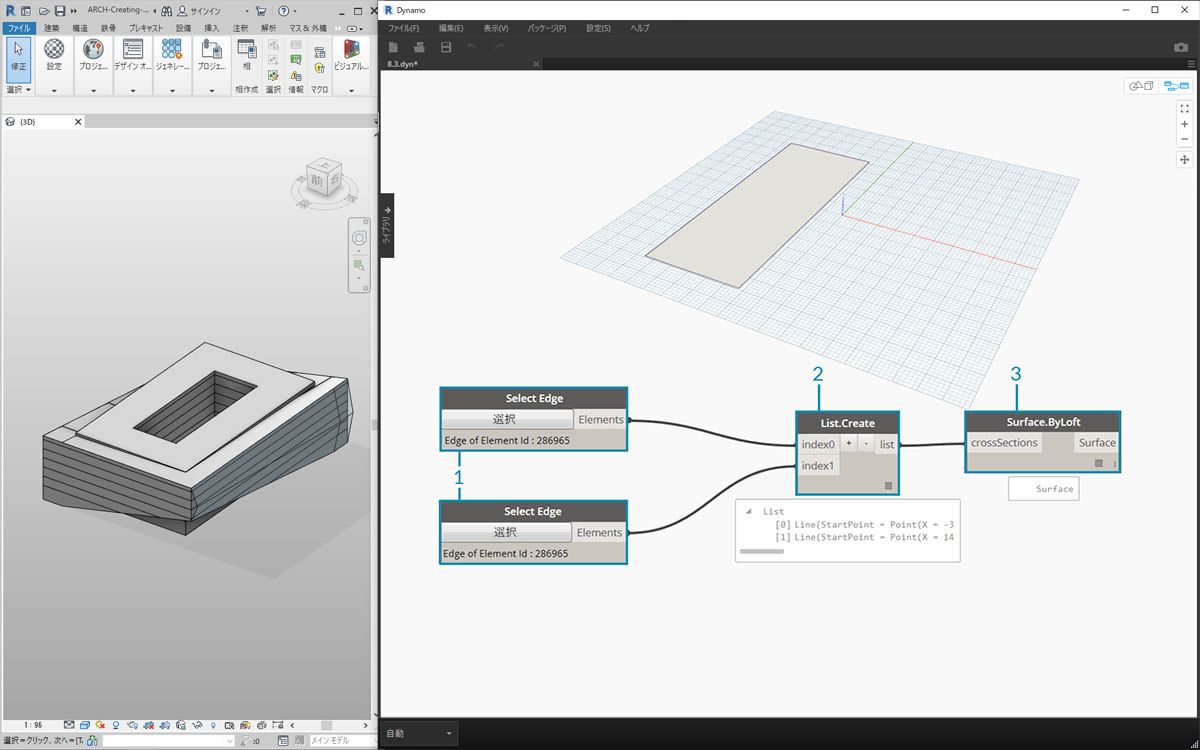This screenshot has width=1200, height=750.
Task: Open a file from Dynamo toolbar
Action: coord(420,47)
